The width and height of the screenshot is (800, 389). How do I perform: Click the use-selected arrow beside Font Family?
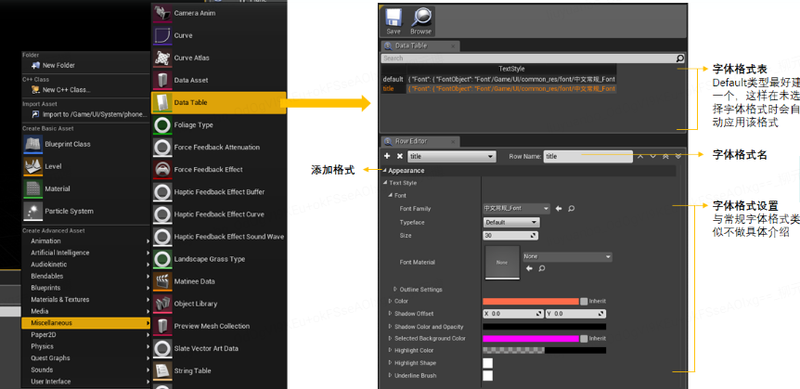pos(559,209)
